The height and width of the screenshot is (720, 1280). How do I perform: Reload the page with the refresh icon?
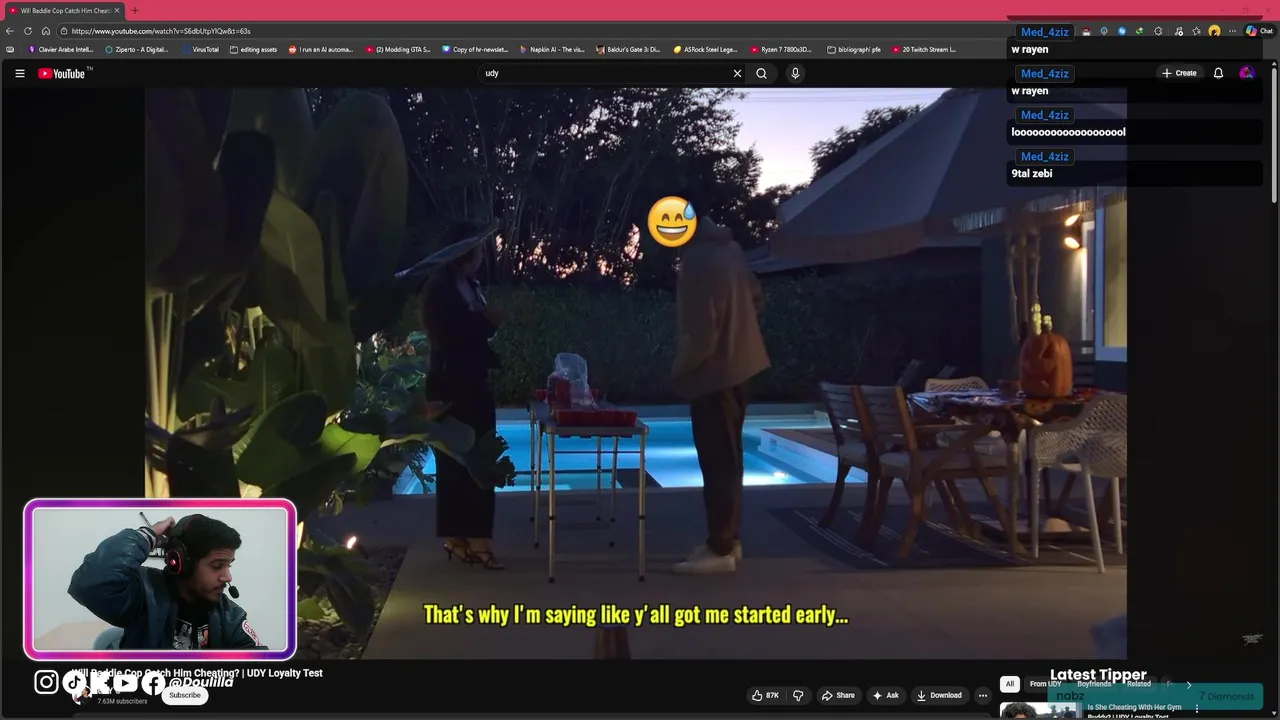pos(28,31)
